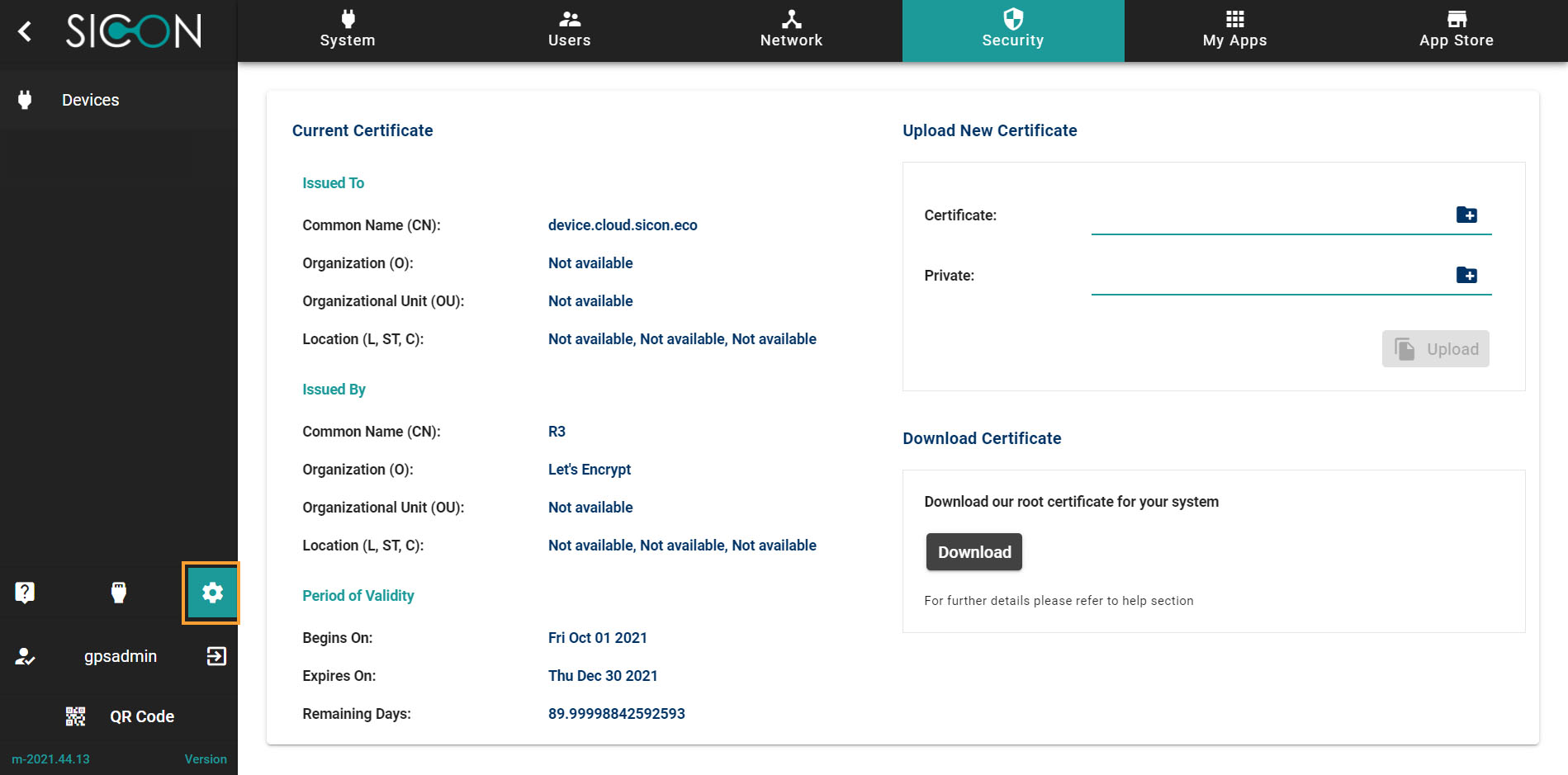Screen dimensions: 1568x775
Task: Click the device plug icon in bottom sidebar
Action: tap(119, 592)
